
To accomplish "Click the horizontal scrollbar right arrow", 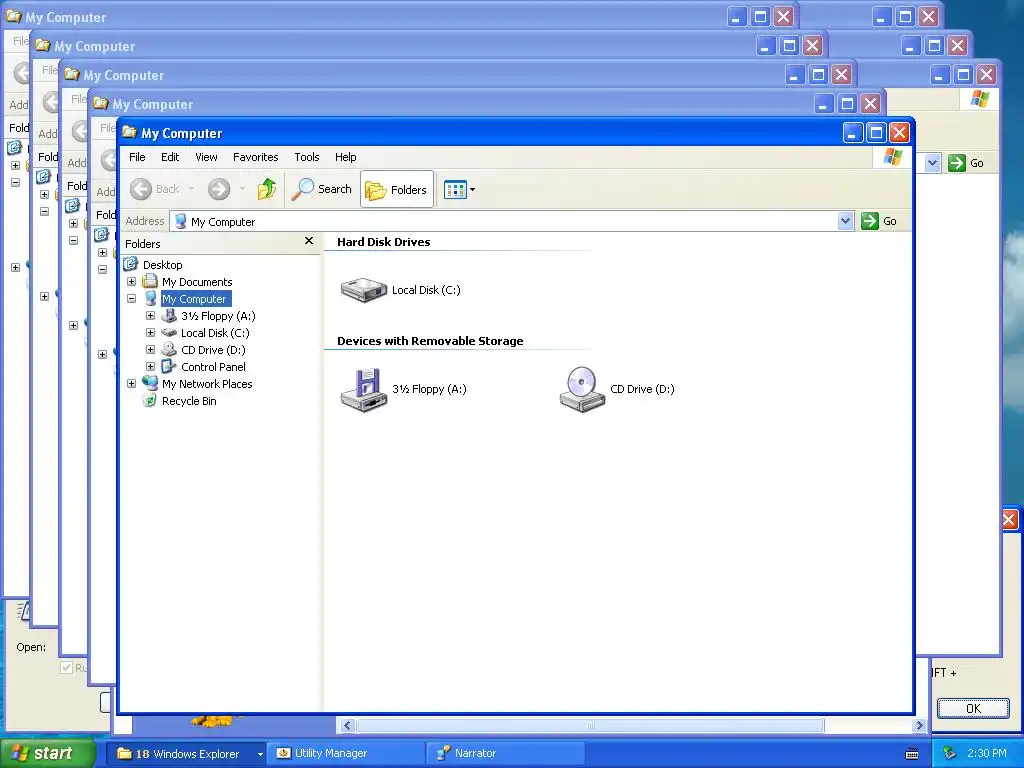I will tap(920, 726).
